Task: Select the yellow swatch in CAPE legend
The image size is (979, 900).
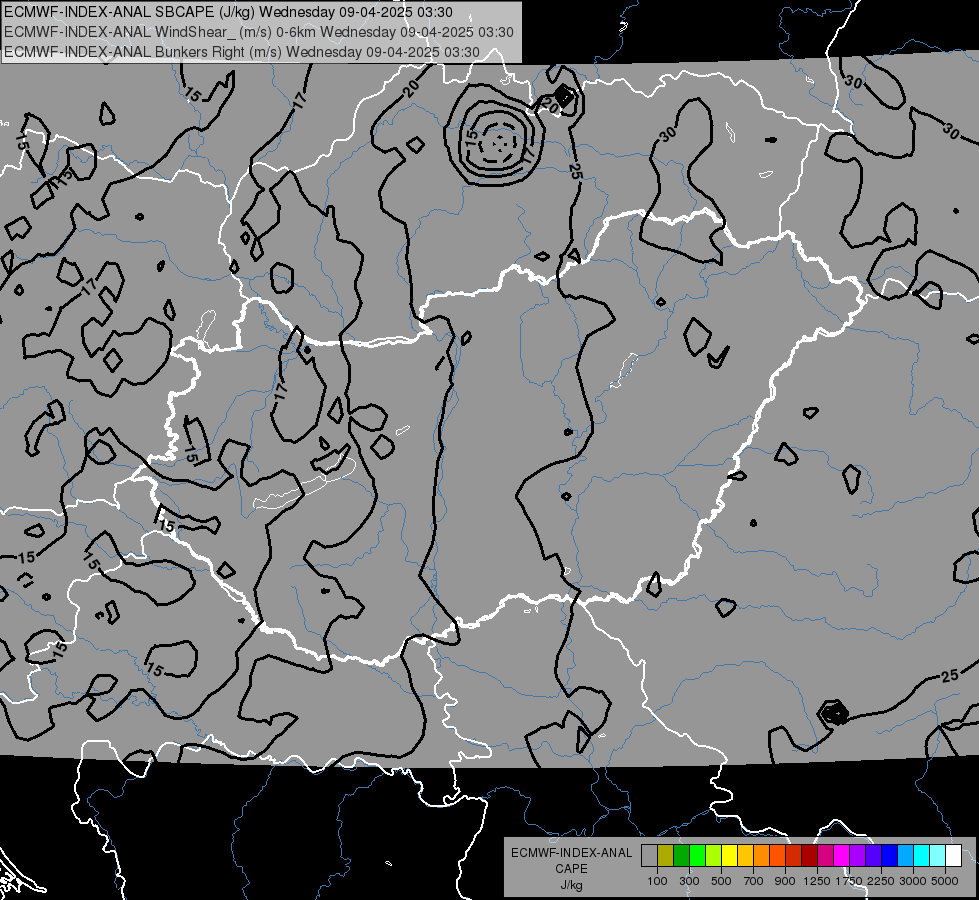Action: [729, 856]
